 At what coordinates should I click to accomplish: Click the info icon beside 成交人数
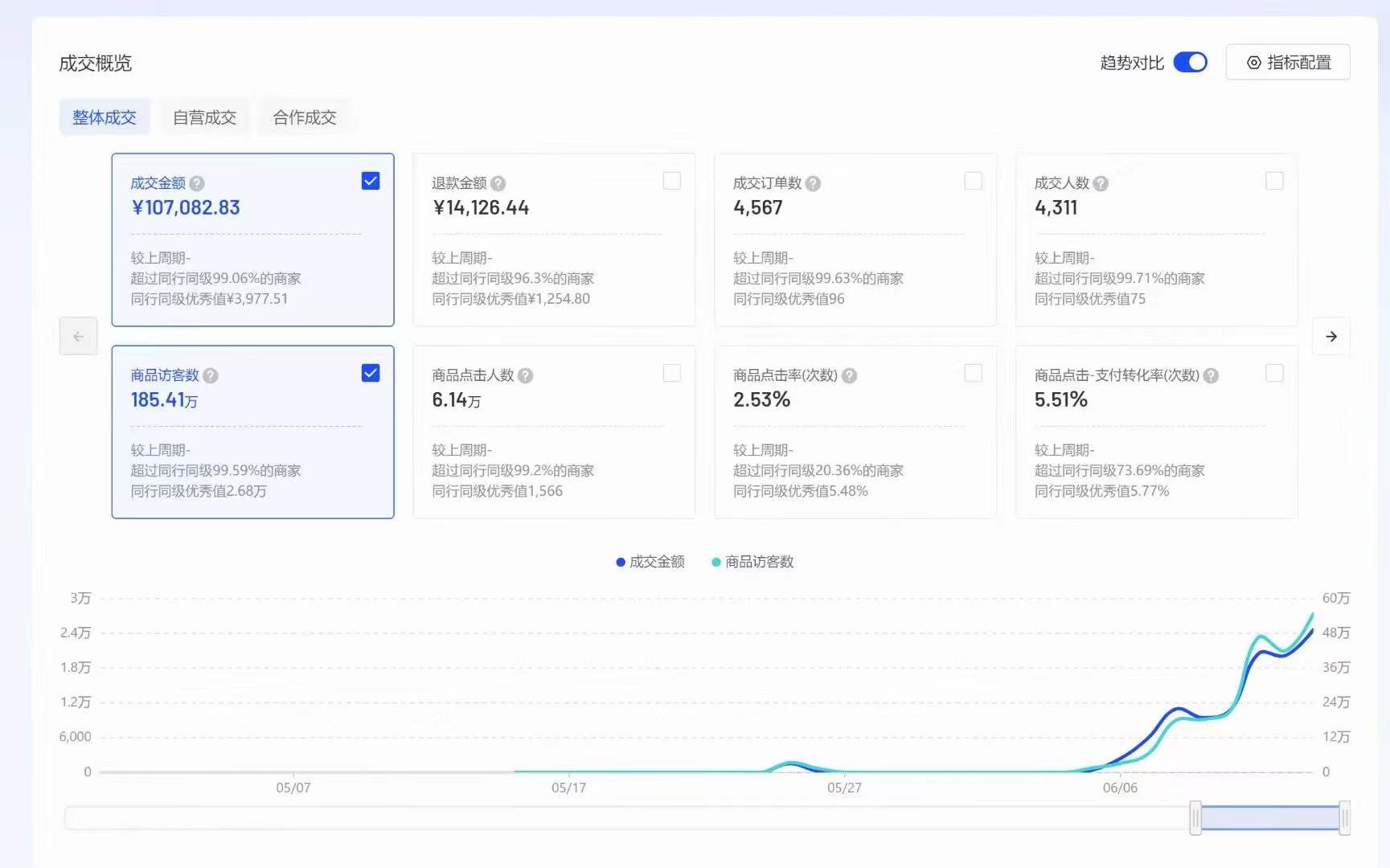1100,183
